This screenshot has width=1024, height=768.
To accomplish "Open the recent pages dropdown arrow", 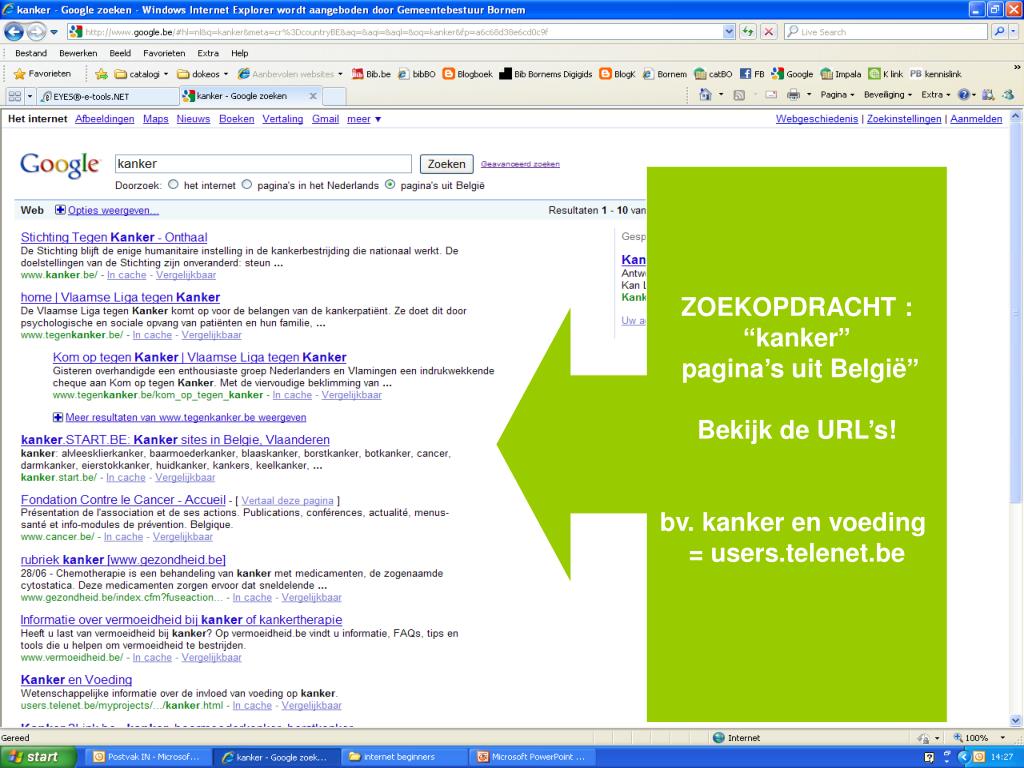I will [54, 31].
